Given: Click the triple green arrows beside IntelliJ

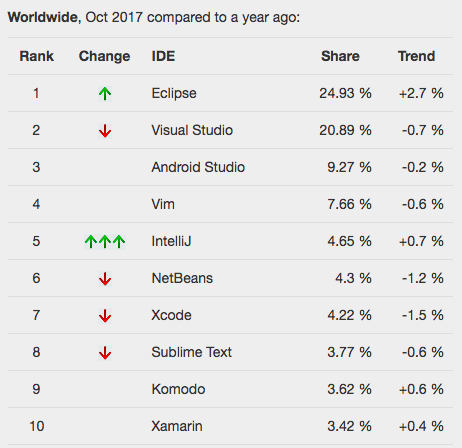Looking at the screenshot, I should tap(105, 242).
